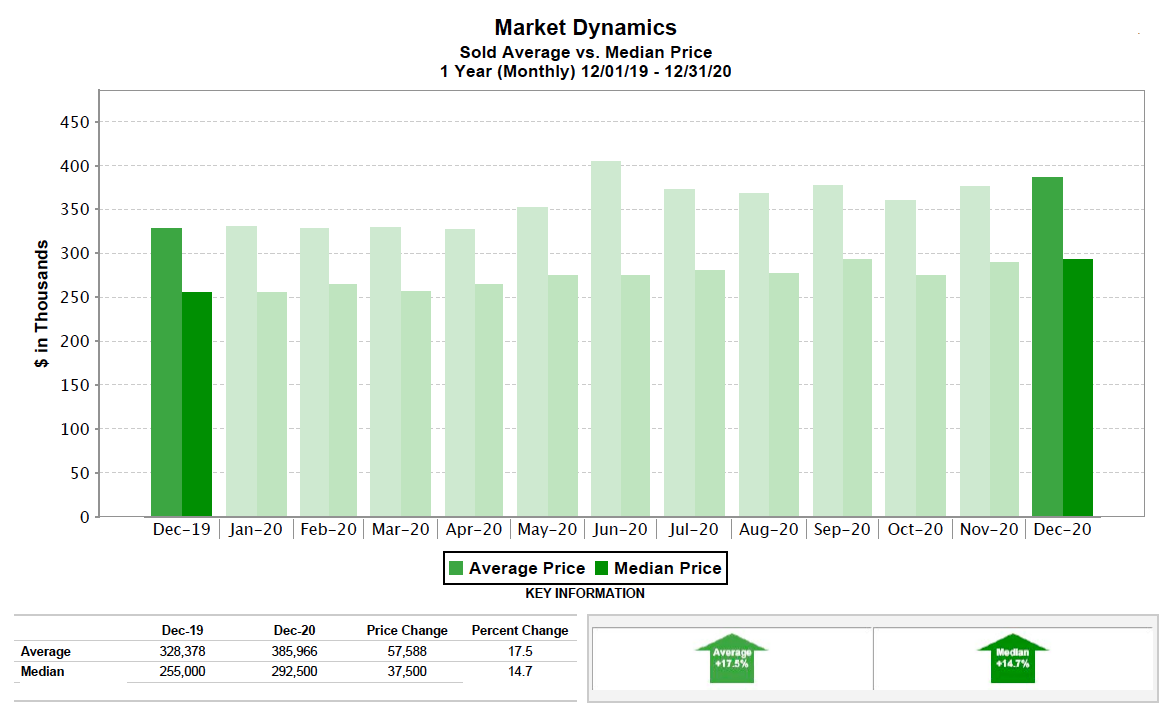
Task: Click the Median +14.7% up-arrow icon
Action: 1012,659
